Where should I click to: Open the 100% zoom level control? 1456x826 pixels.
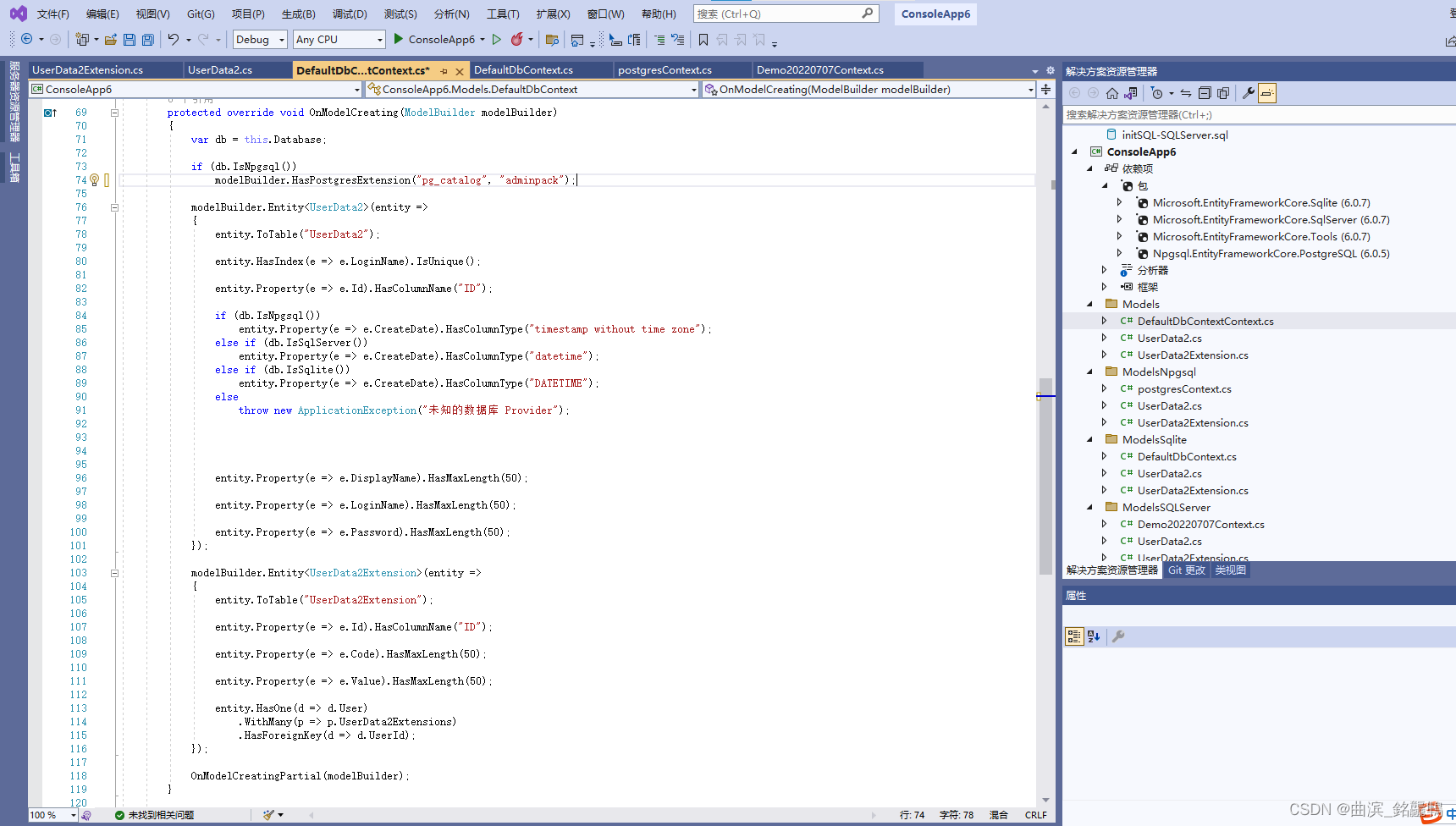47,815
